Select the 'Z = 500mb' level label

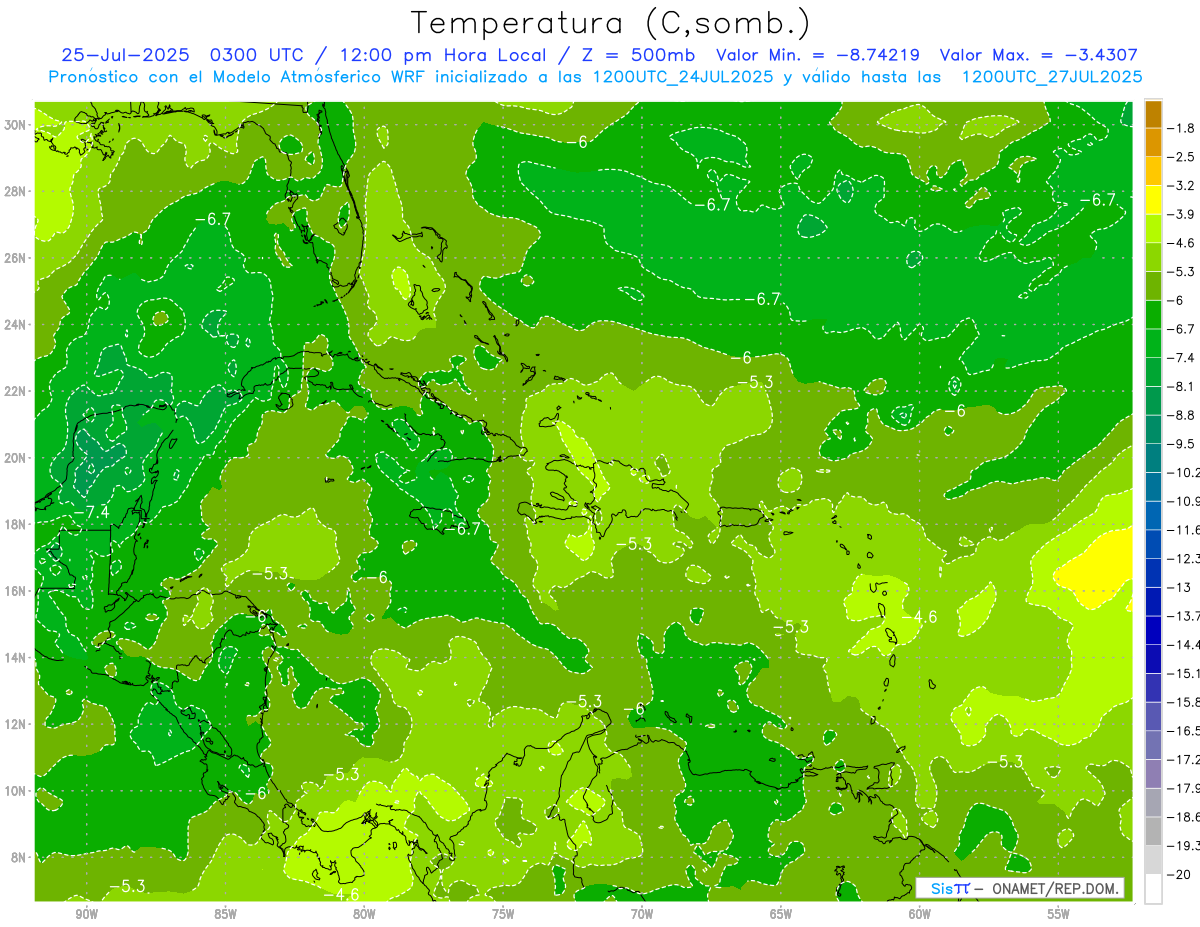pyautogui.click(x=637, y=55)
